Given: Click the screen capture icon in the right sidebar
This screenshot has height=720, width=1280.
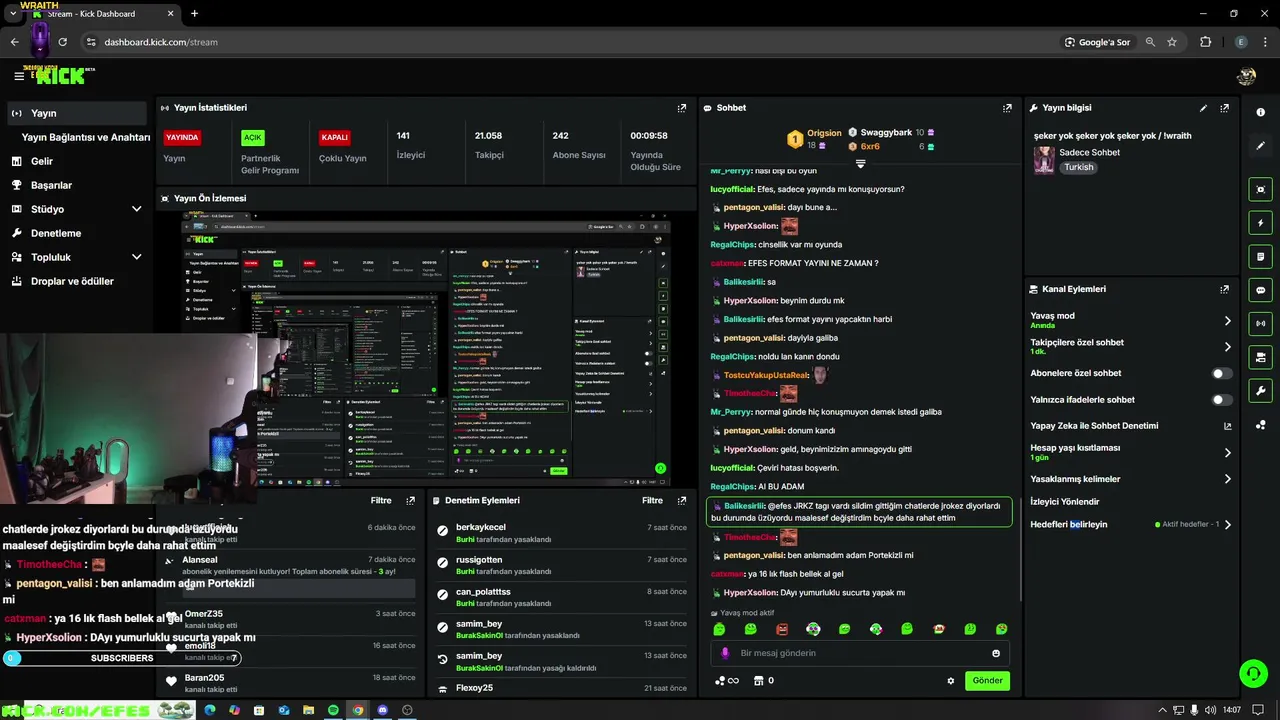Looking at the screenshot, I should 1260,189.
